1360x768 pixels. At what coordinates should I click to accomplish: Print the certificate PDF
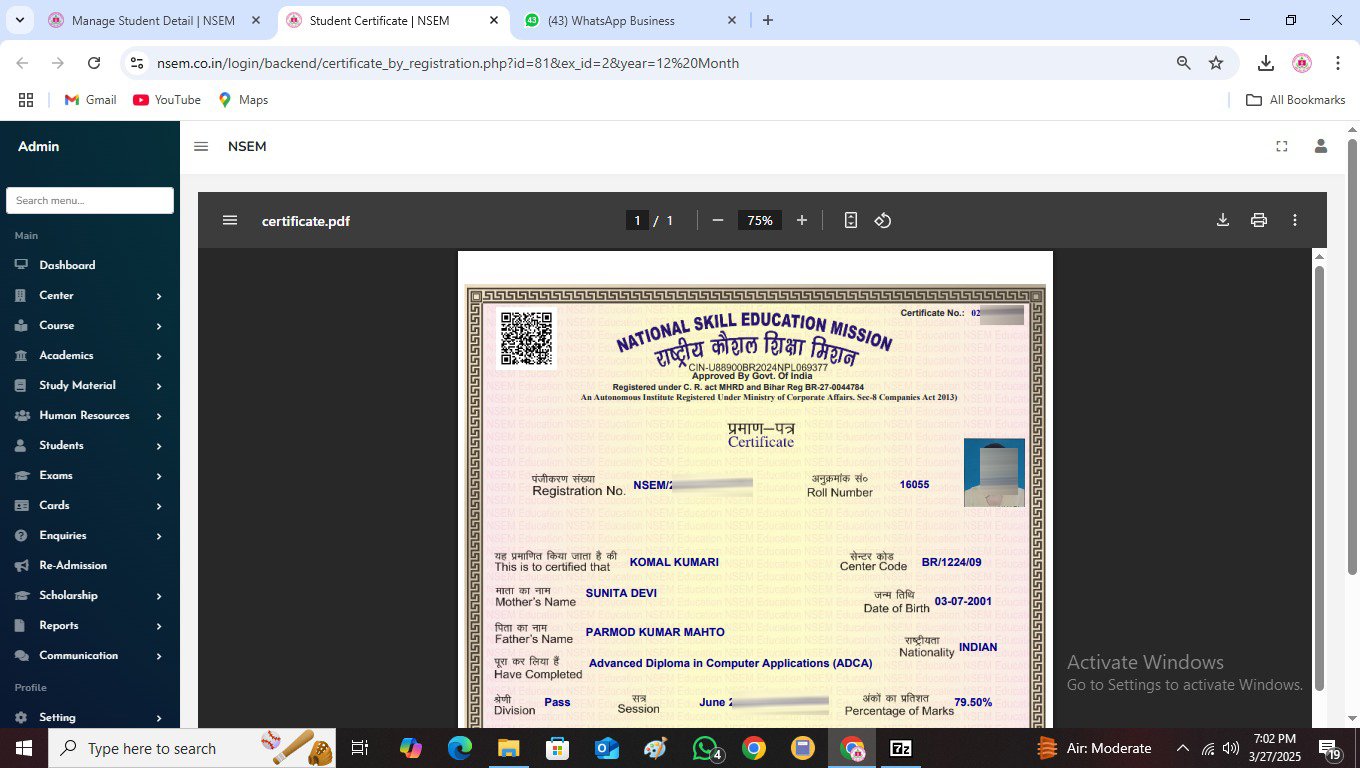click(1259, 220)
